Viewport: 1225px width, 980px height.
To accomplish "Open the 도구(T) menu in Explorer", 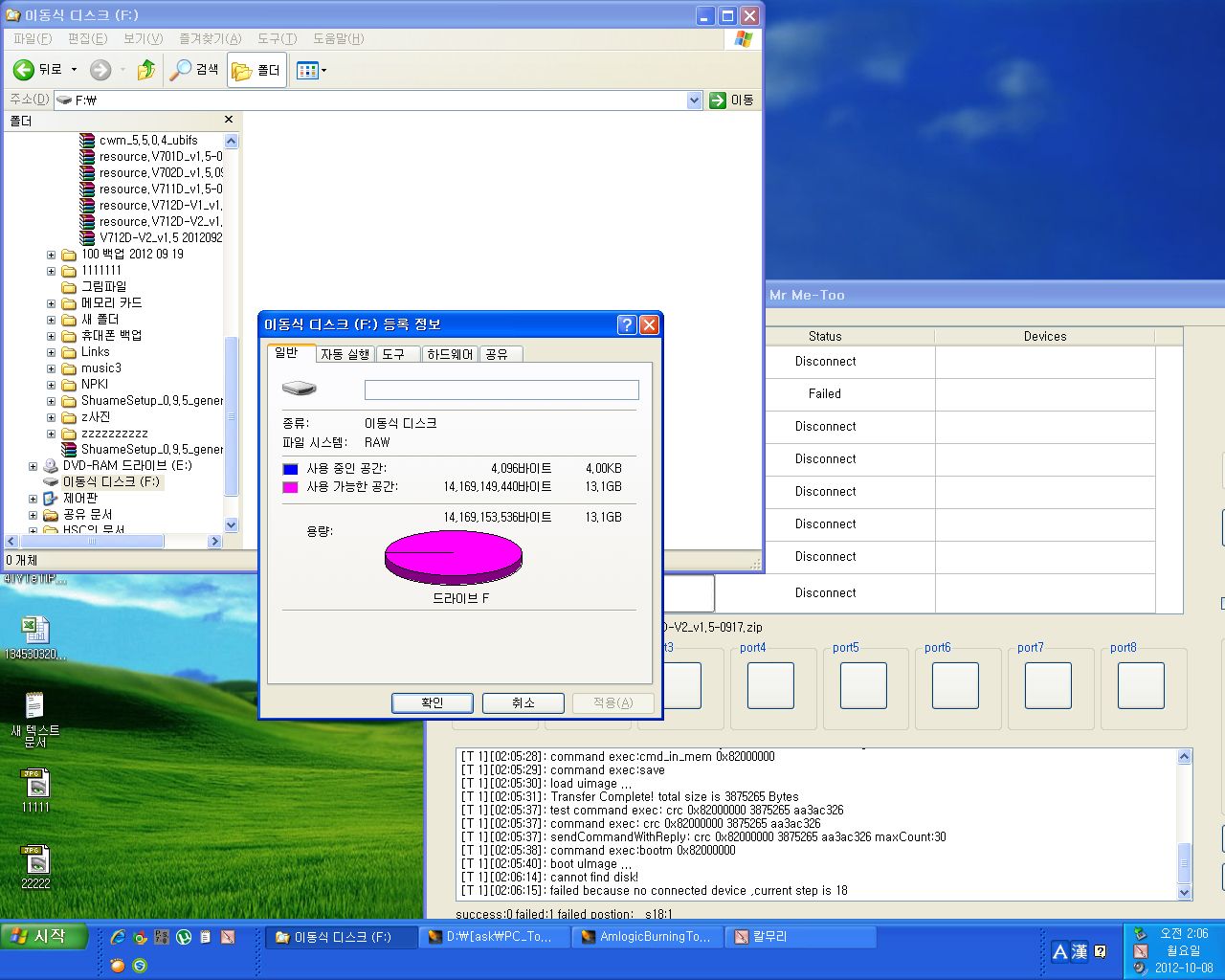I will coord(277,38).
